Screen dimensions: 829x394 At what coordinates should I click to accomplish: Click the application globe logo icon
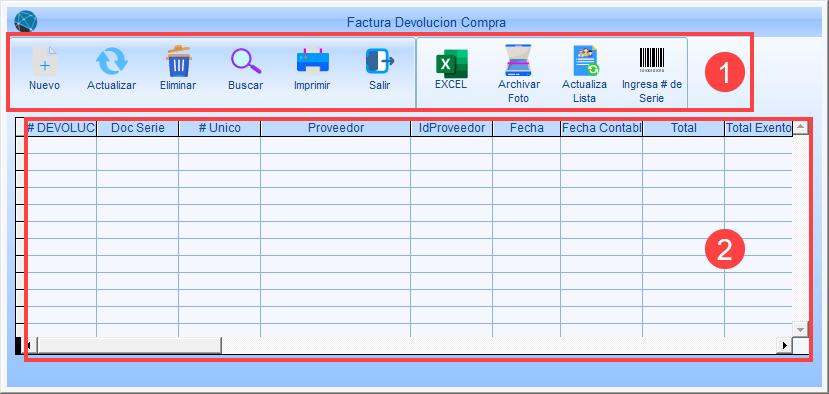click(25, 22)
